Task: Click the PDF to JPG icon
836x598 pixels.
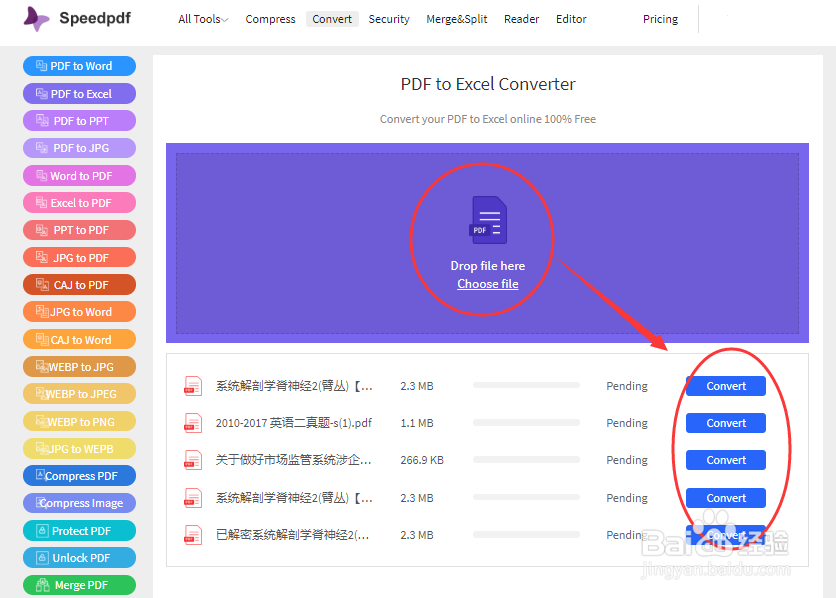Action: [x=42, y=147]
